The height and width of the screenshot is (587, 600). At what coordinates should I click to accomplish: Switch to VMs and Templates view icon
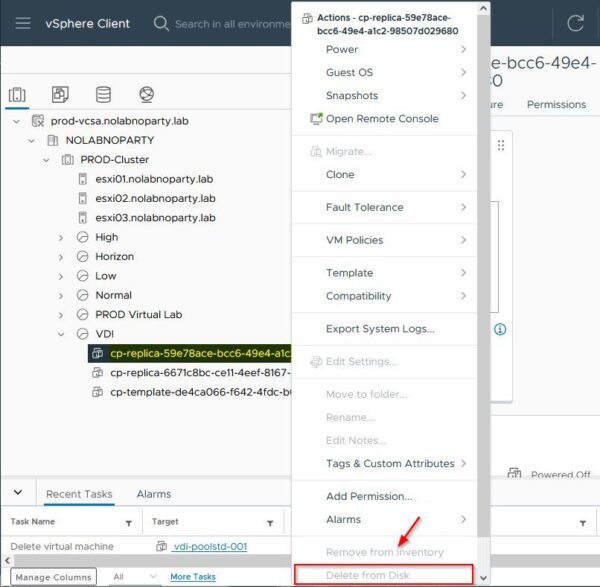[60, 94]
